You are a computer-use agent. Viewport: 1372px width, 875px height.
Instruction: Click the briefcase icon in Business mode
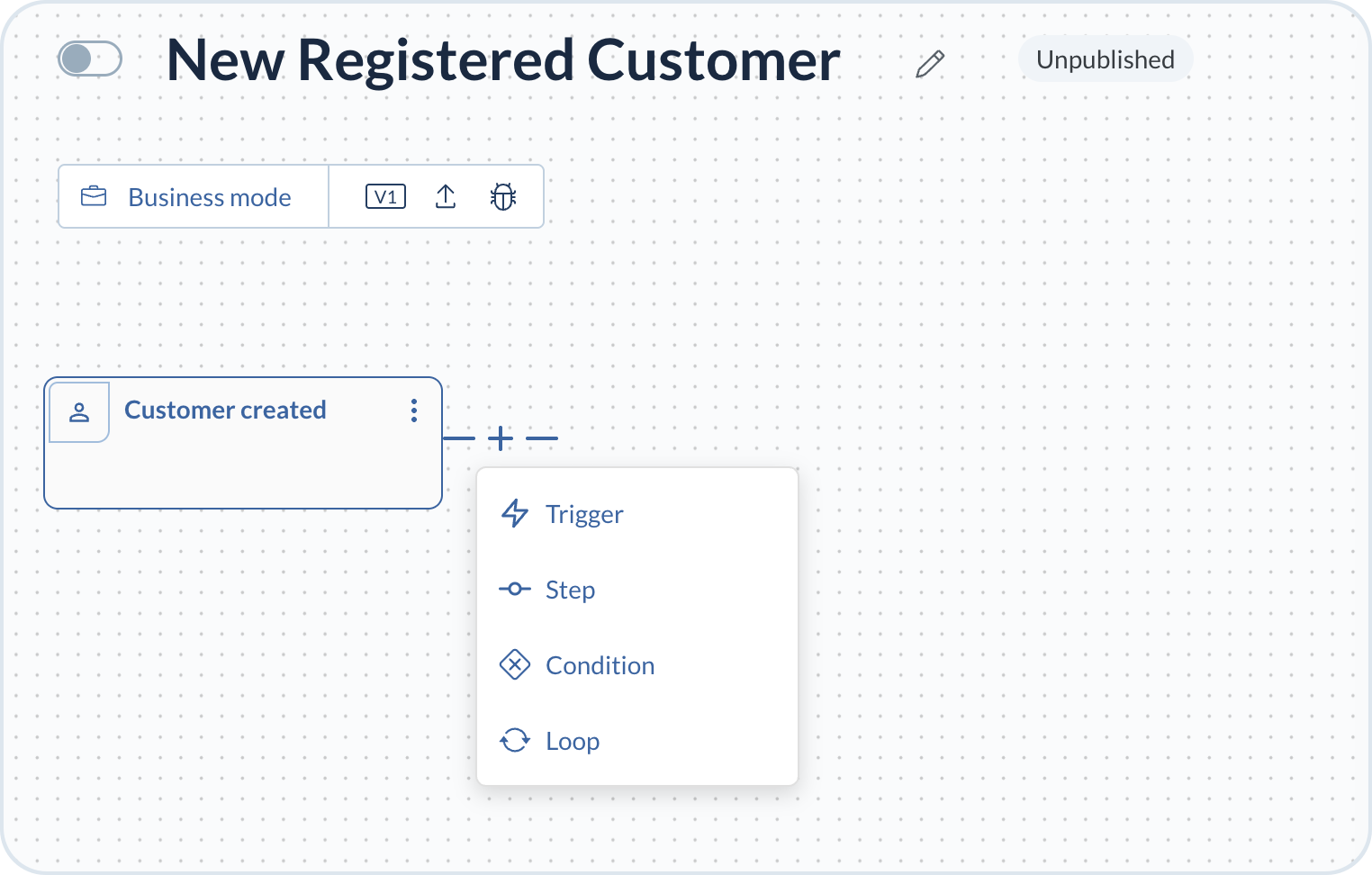click(94, 196)
